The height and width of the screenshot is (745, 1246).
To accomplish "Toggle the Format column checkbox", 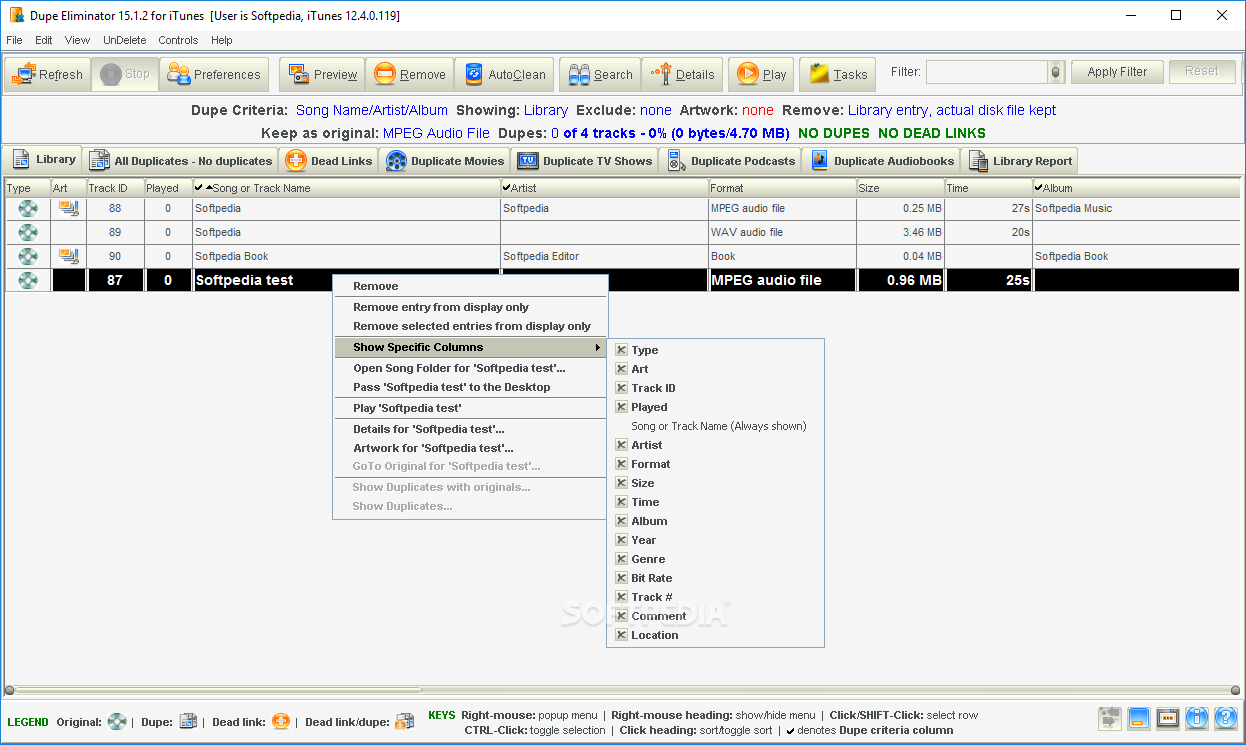I will 621,464.
